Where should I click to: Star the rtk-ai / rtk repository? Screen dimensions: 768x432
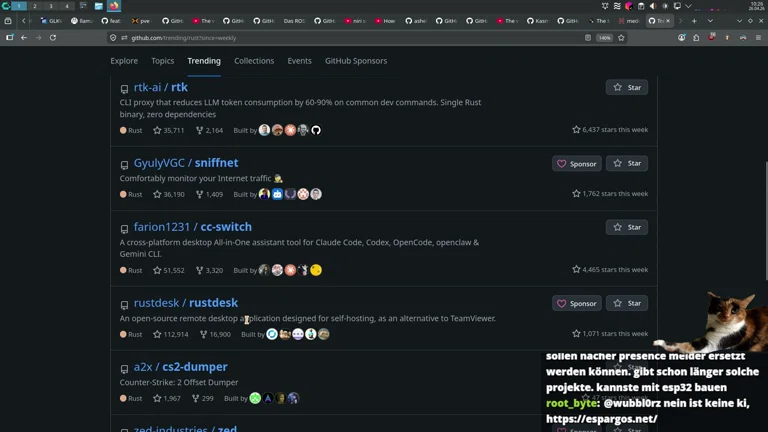tap(627, 88)
